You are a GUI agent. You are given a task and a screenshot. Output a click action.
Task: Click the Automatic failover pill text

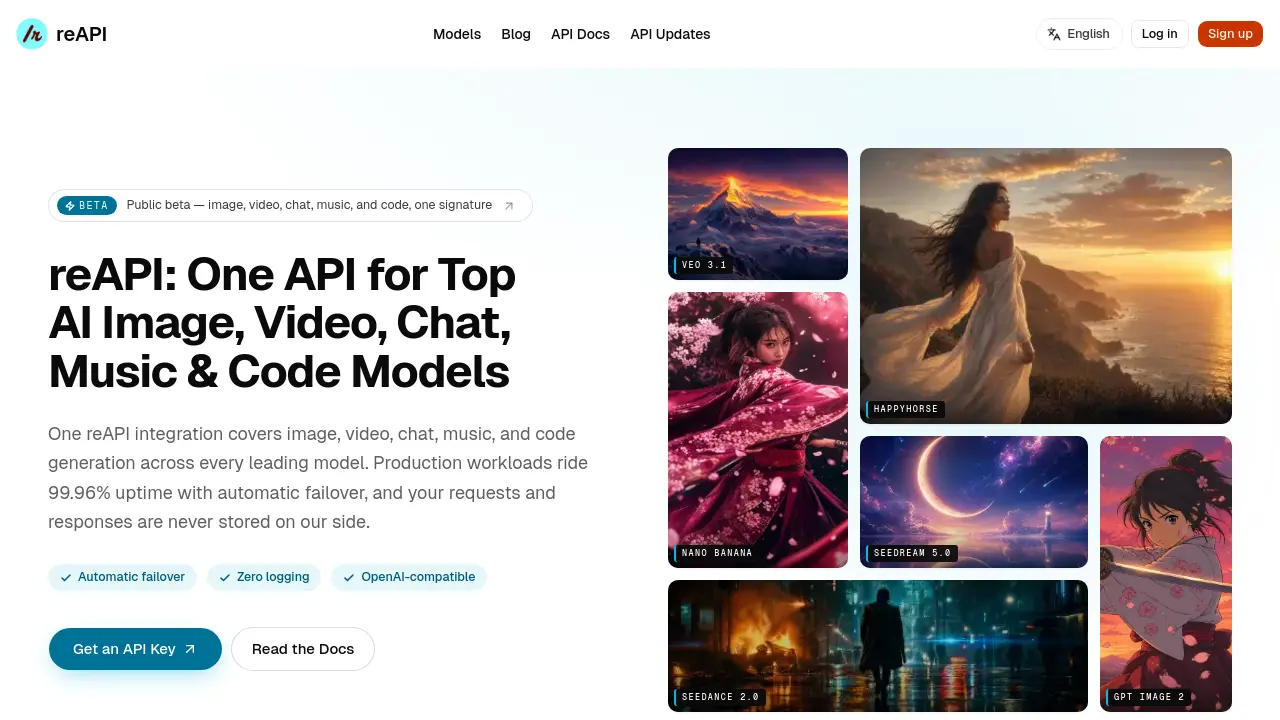(131, 577)
